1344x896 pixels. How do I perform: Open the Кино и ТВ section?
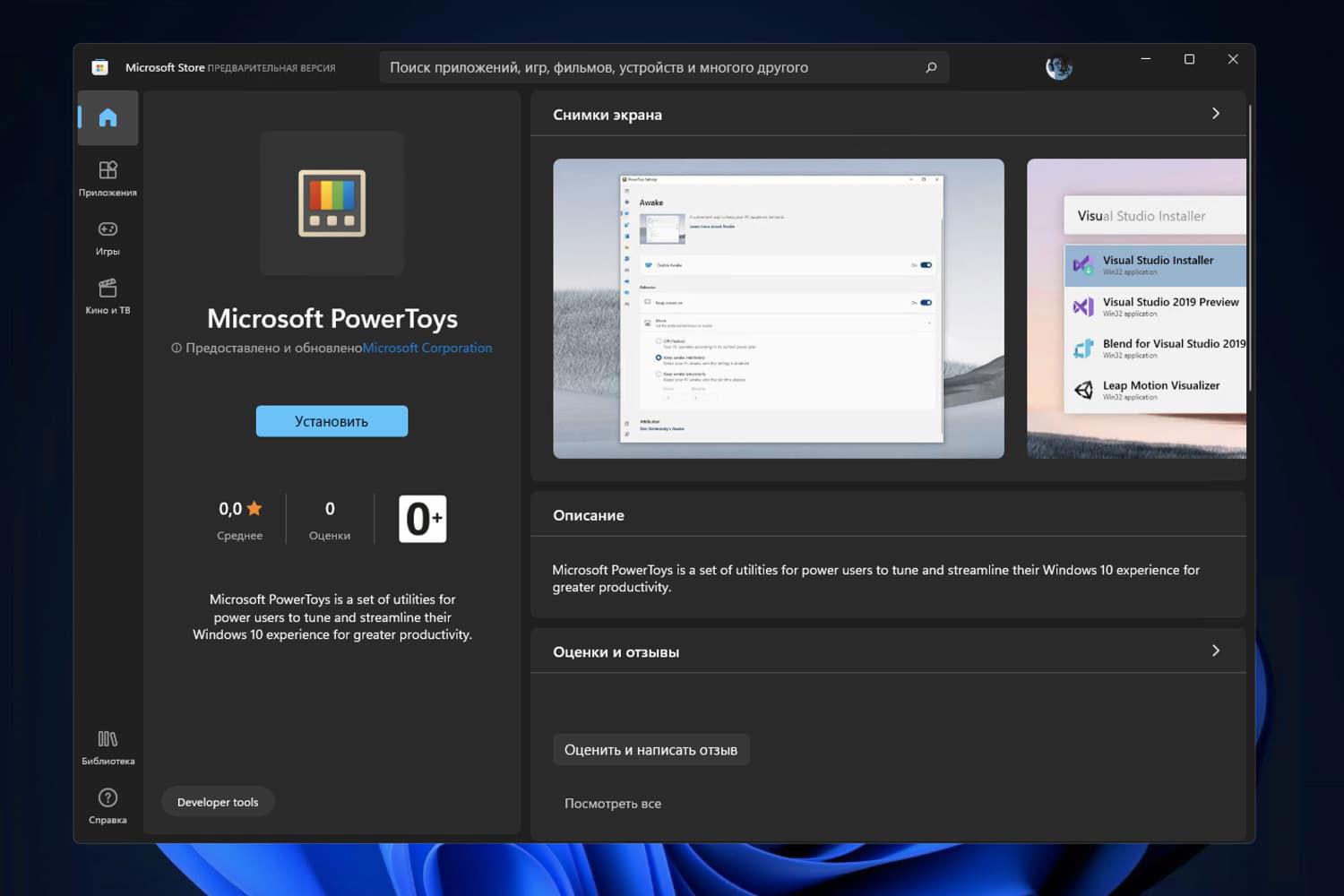(108, 297)
